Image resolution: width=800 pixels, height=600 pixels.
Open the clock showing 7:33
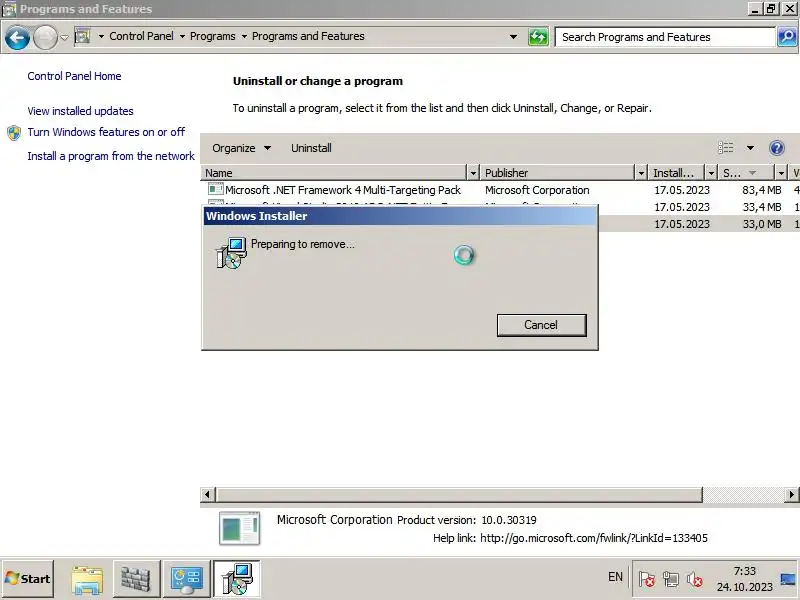pyautogui.click(x=744, y=579)
